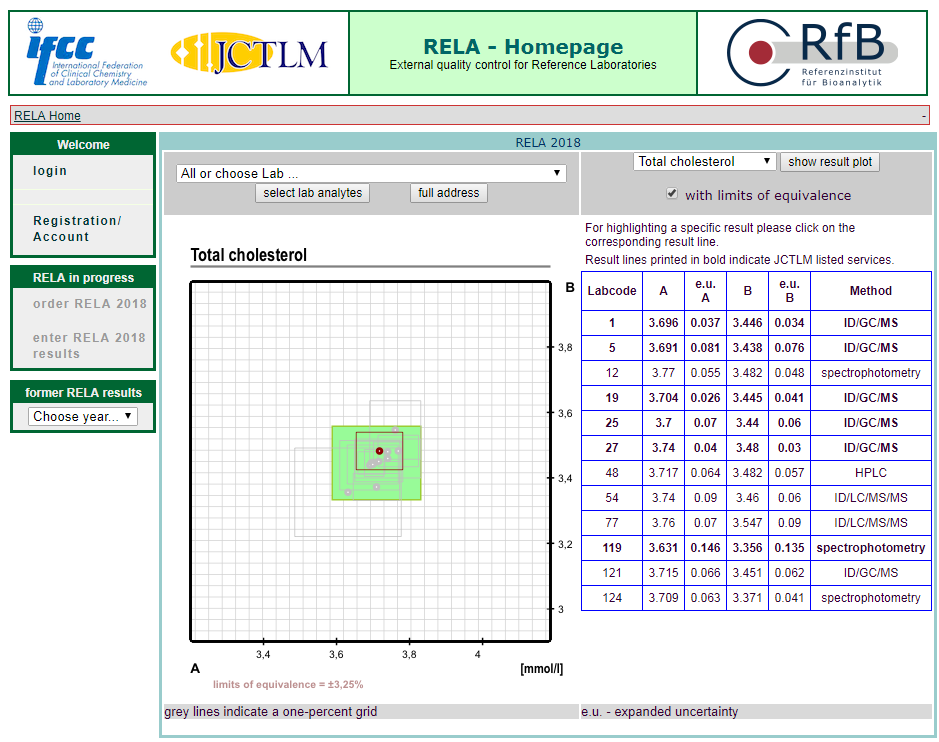Click the dark red dot in plot
Screen dimensions: 939x742
[x=379, y=451]
